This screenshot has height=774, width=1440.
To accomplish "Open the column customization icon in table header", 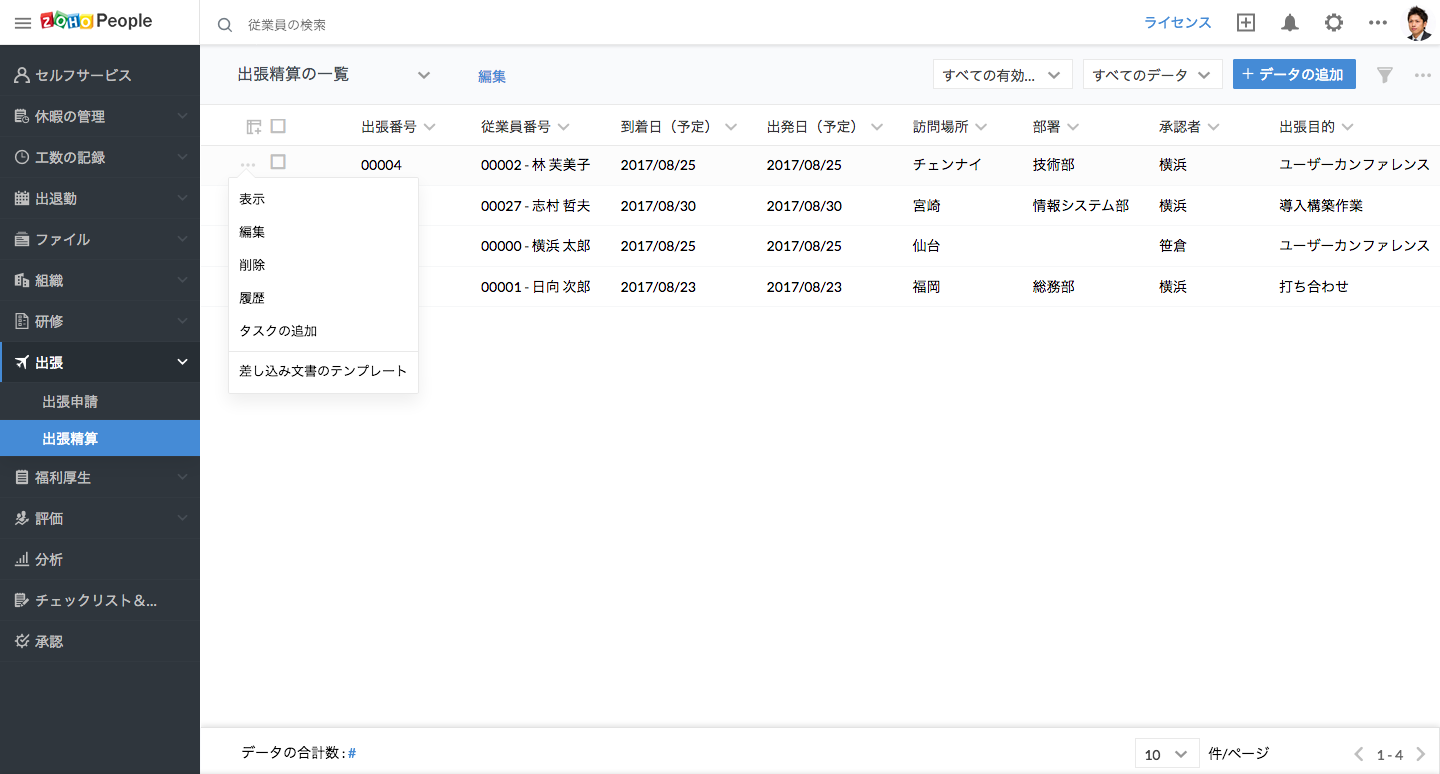I will click(254, 127).
